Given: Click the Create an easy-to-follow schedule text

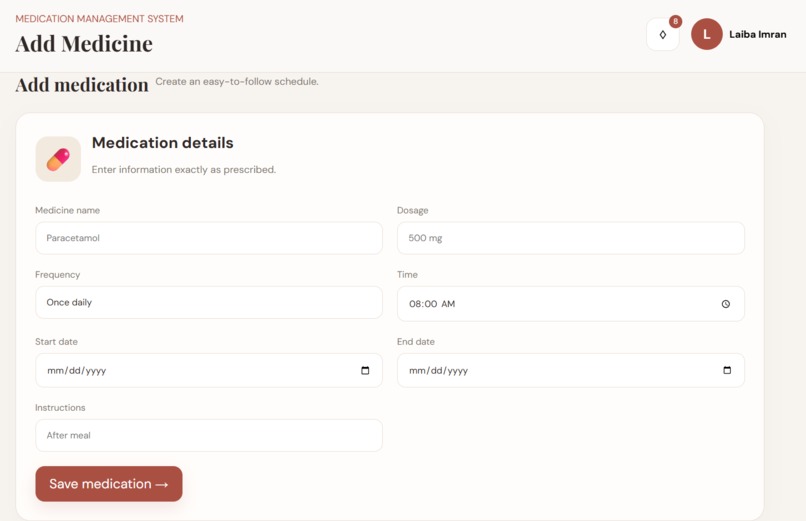Looking at the screenshot, I should click(x=237, y=82).
